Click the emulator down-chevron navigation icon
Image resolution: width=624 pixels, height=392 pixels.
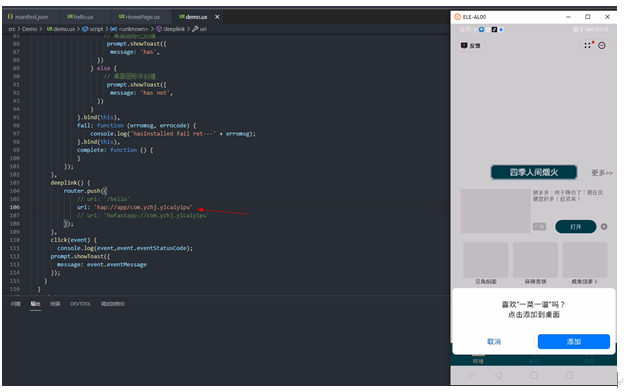471,375
